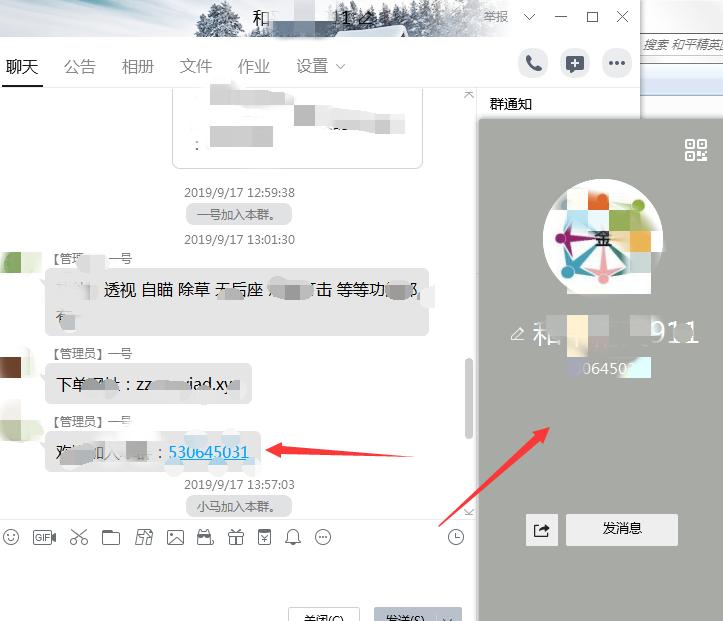Screen dimensions: 723x621
Task: Expand the 设置 dropdown menu
Action: coord(320,66)
